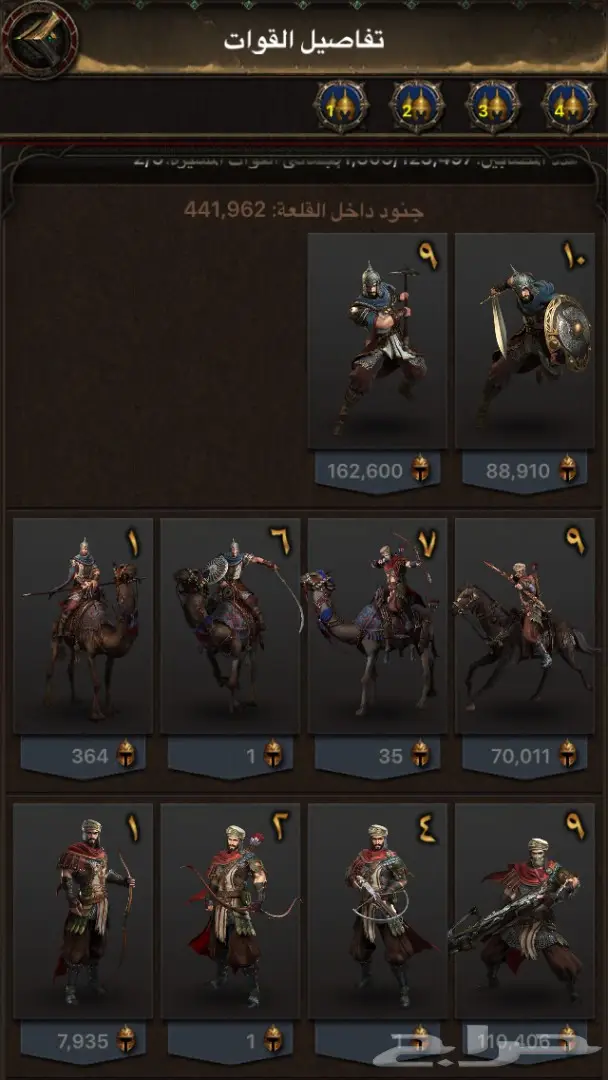608x1080 pixels.
Task: Select troop formation 4 helmet icon
Action: pyautogui.click(x=569, y=107)
